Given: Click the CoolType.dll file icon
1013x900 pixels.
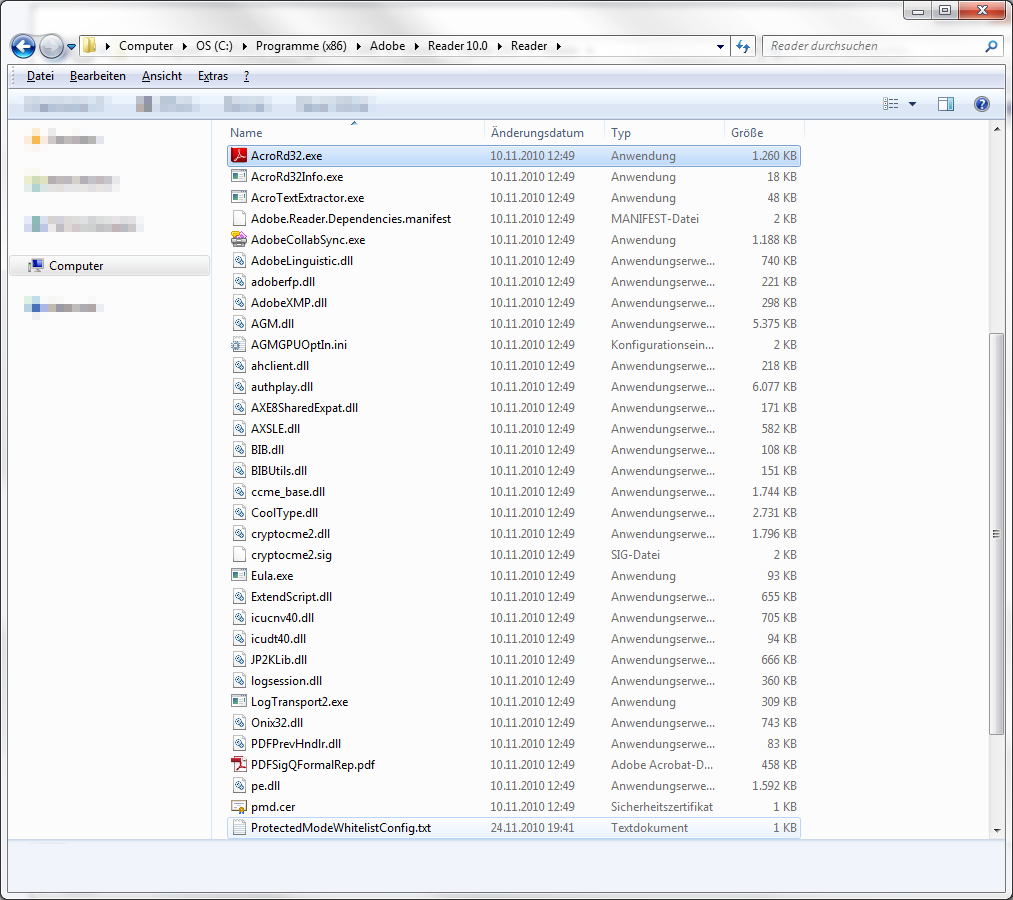Looking at the screenshot, I should click(239, 512).
